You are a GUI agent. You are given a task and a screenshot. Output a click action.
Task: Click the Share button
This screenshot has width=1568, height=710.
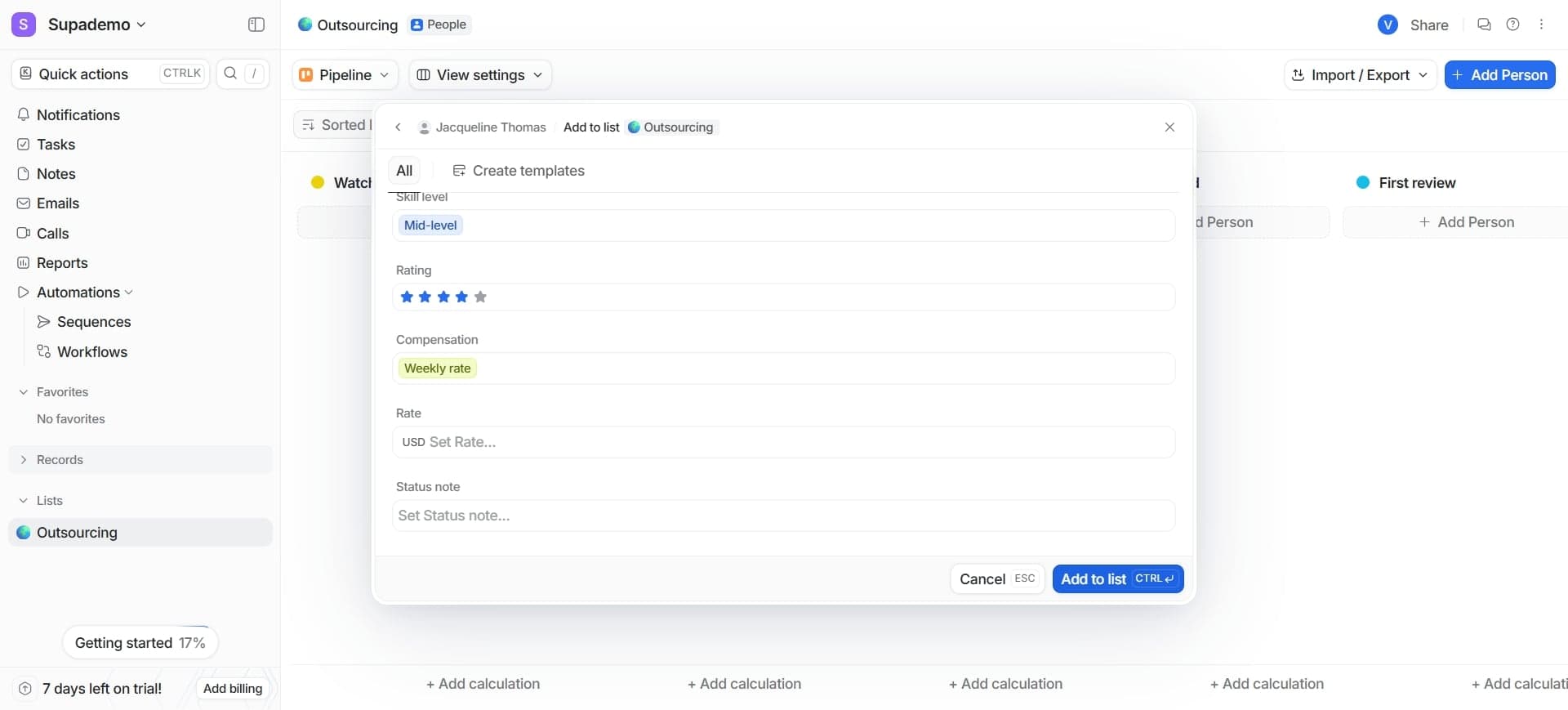pos(1429,25)
